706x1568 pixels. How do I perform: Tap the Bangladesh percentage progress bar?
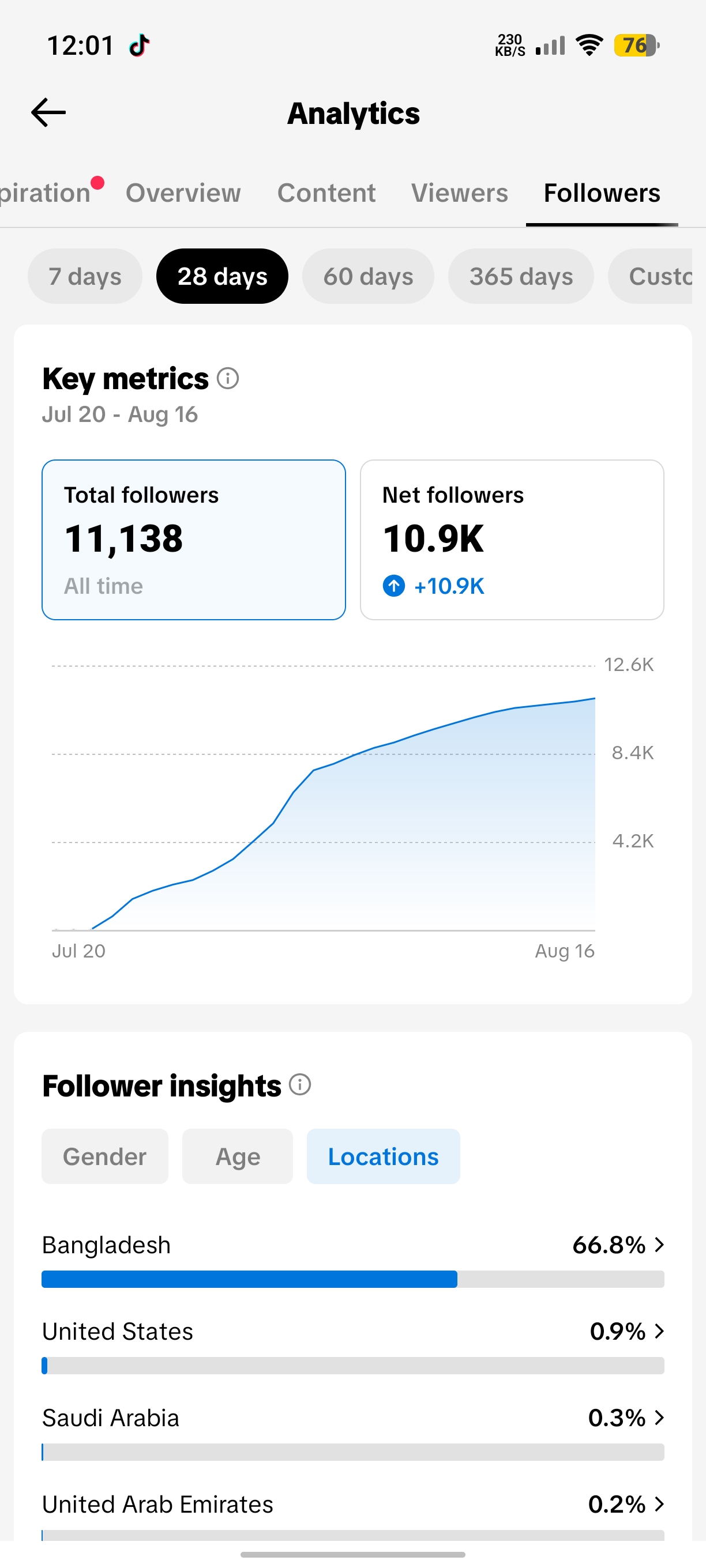352,1279
